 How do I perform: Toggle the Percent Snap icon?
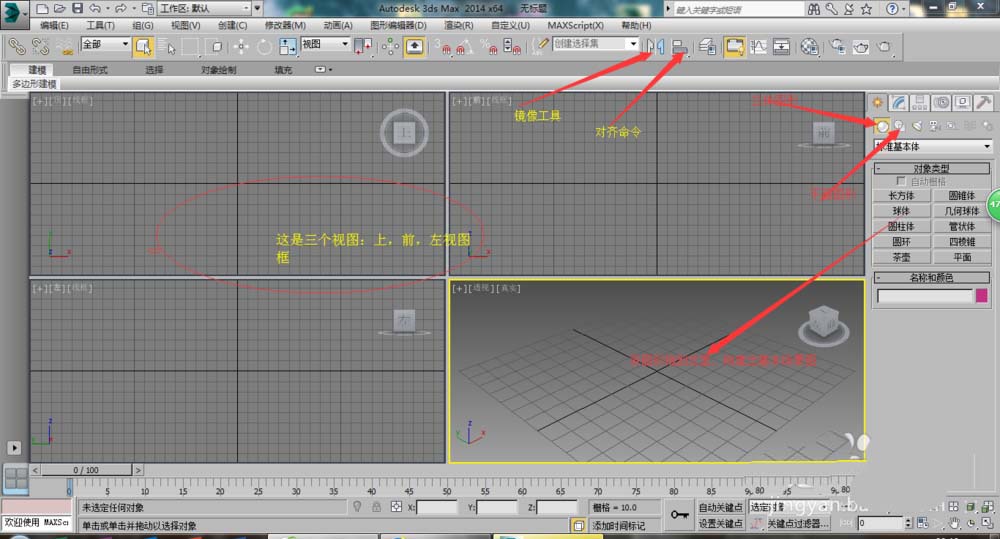489,47
